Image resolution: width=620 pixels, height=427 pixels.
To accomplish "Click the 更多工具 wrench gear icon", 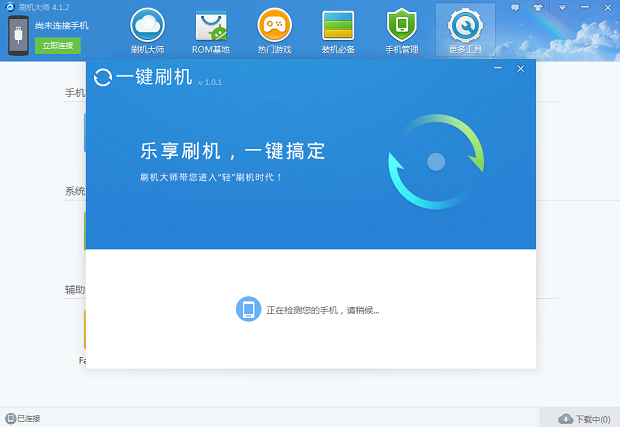I will pos(465,29).
